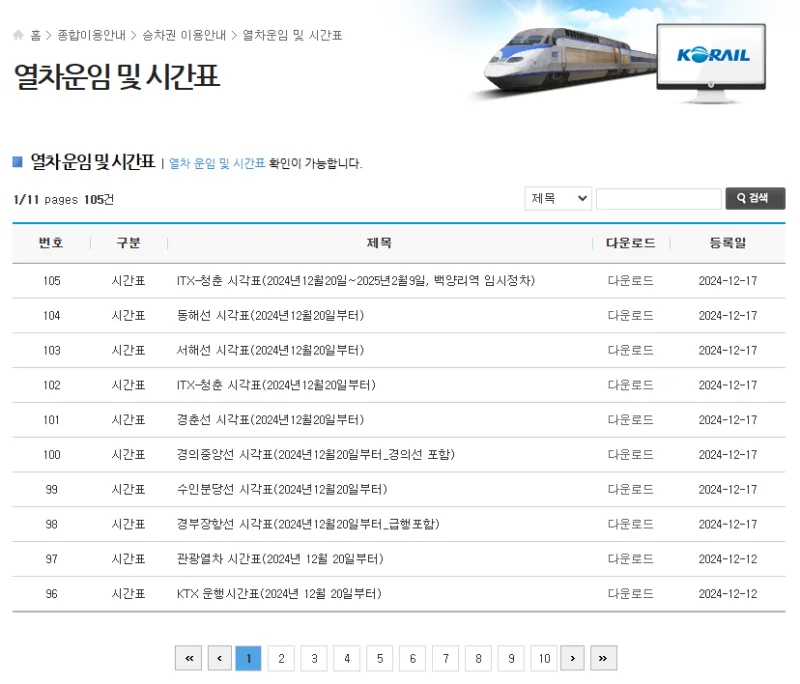Screen dimensions: 800x684
Task: Open the 제목 search type dropdown
Action: (558, 198)
